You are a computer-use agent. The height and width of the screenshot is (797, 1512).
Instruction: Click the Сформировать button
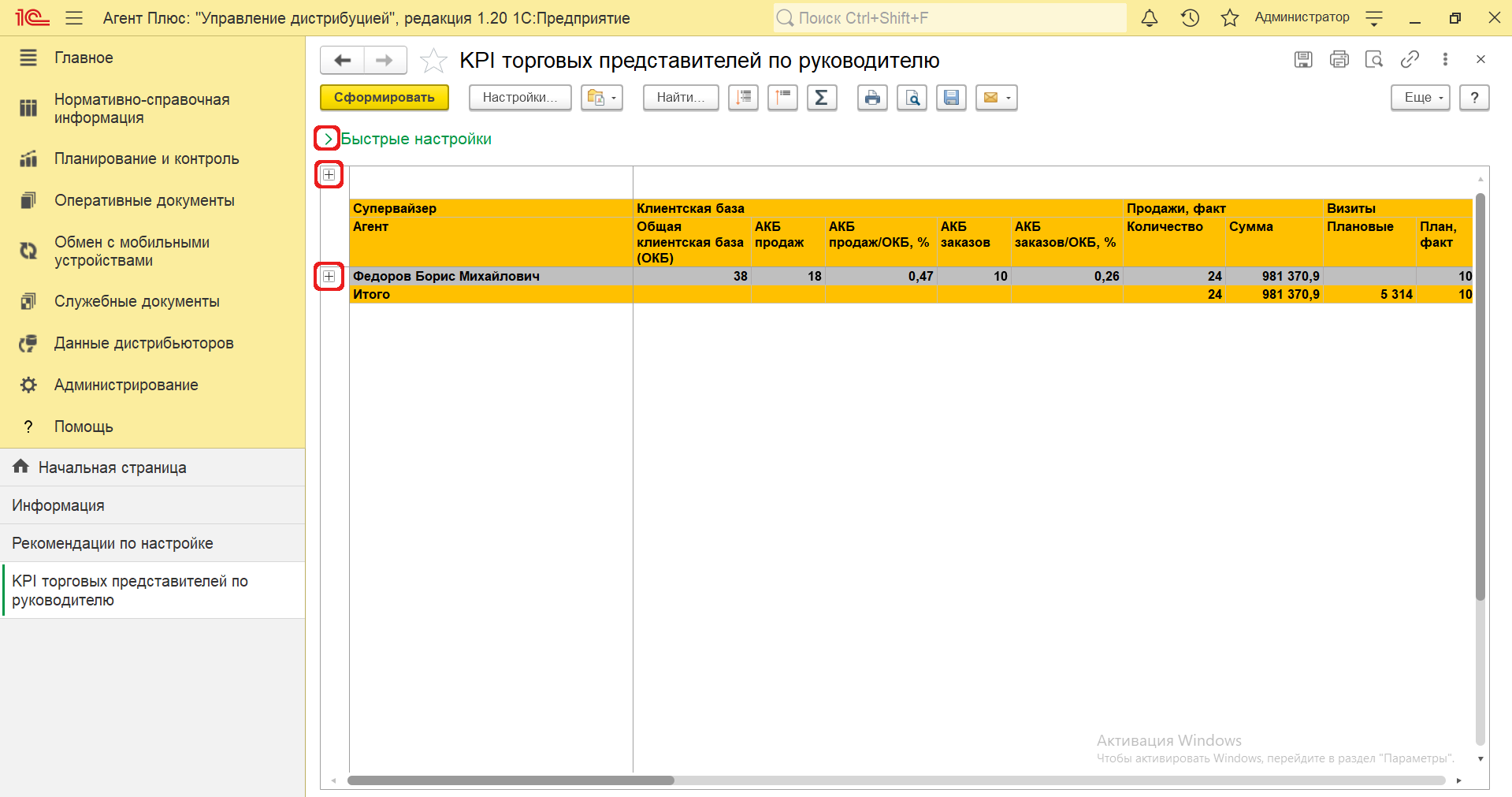[385, 98]
